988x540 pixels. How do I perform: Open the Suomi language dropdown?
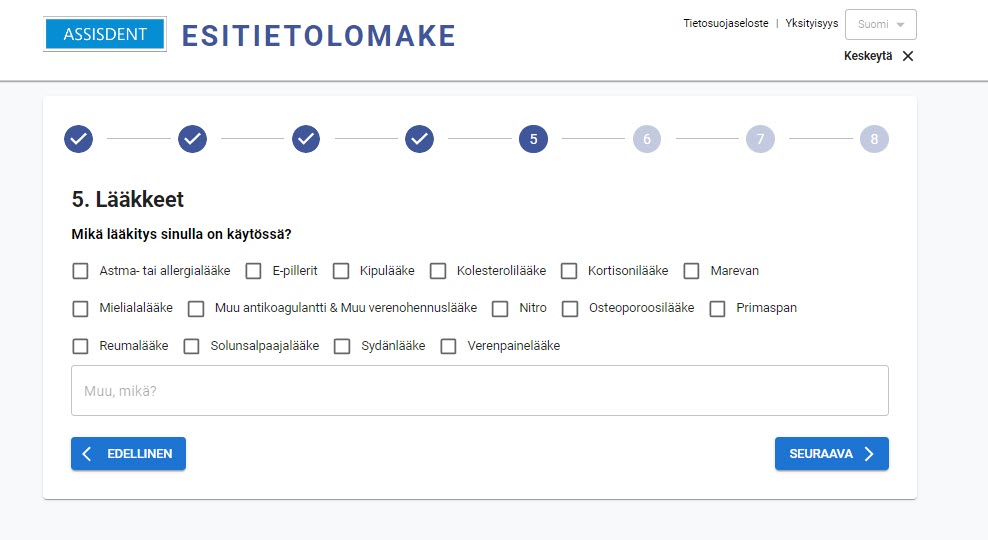coord(880,25)
